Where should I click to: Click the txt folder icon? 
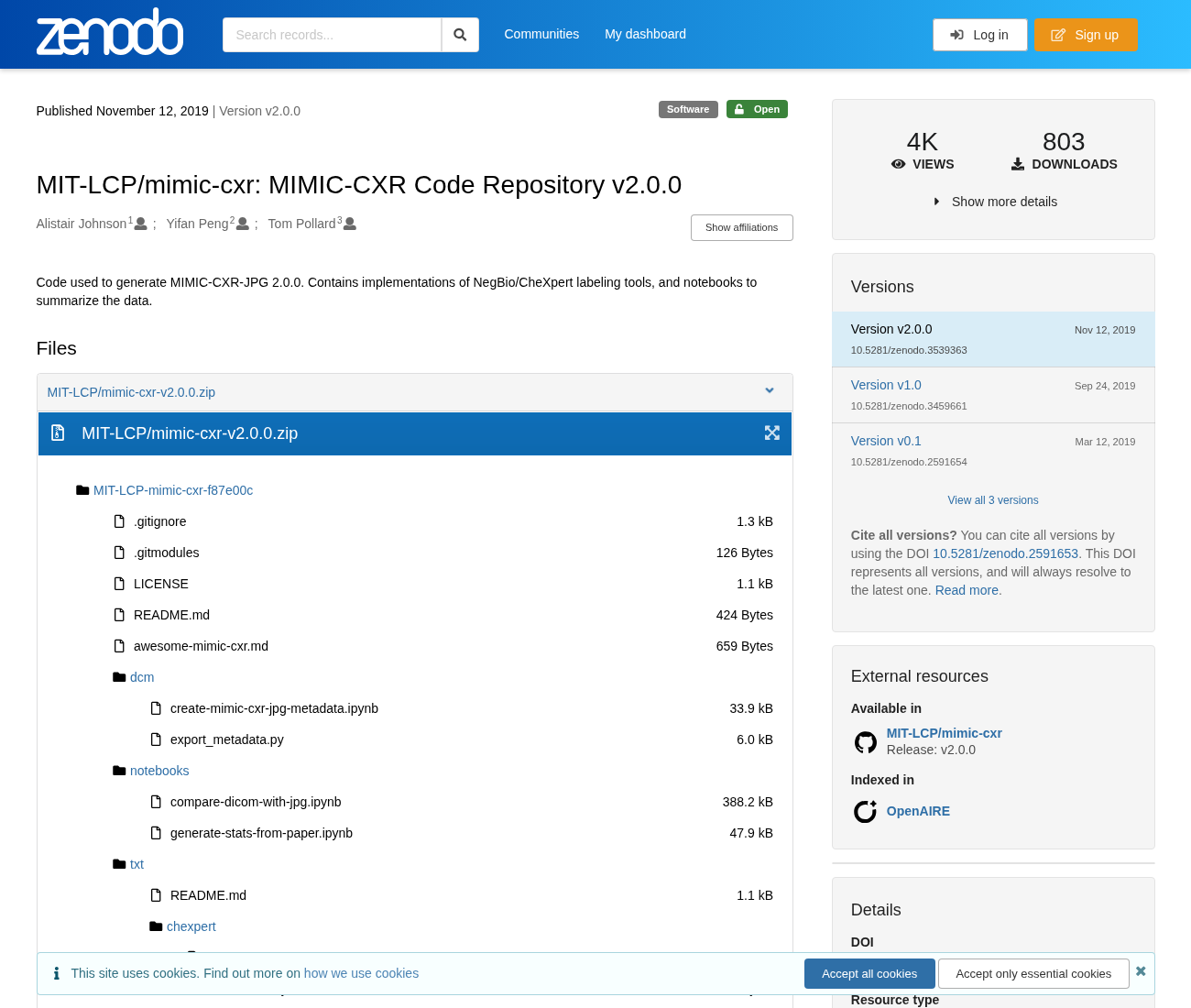(119, 864)
